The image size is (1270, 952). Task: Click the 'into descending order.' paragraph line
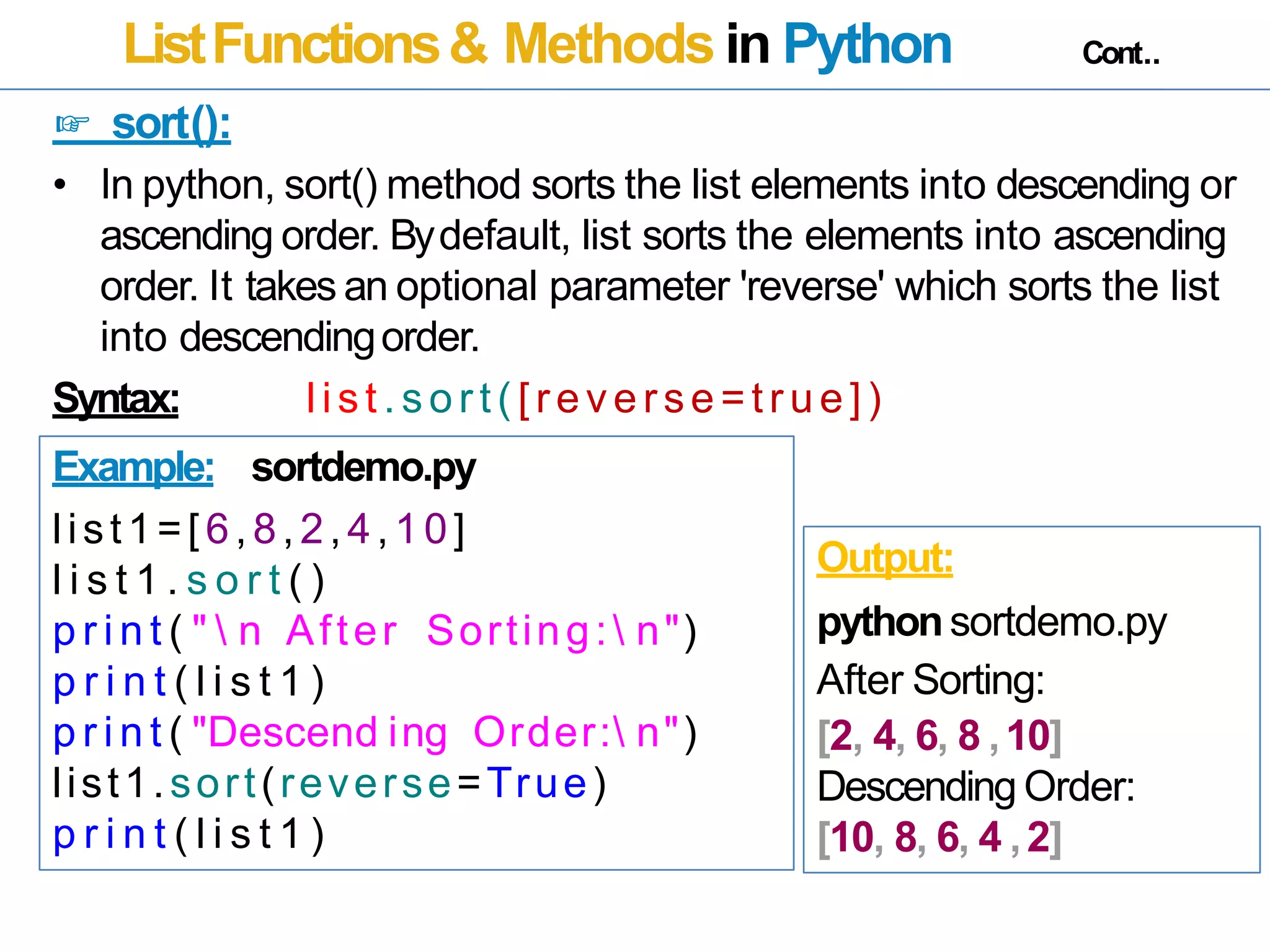pyautogui.click(x=290, y=338)
